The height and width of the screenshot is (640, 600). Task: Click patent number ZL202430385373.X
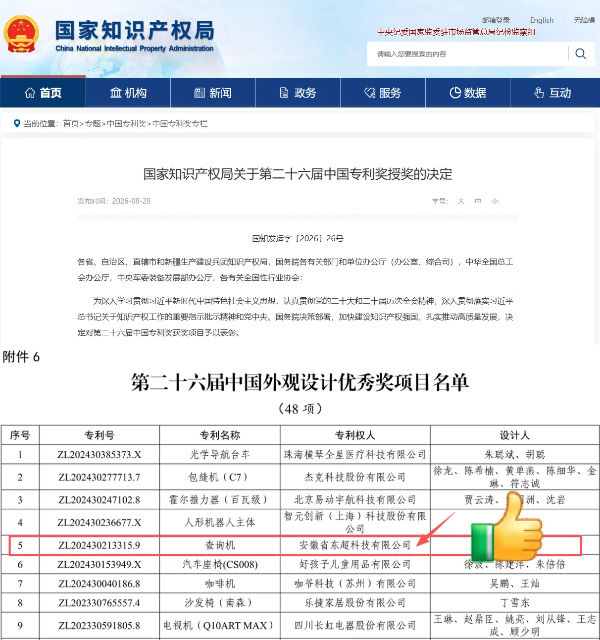point(99,454)
